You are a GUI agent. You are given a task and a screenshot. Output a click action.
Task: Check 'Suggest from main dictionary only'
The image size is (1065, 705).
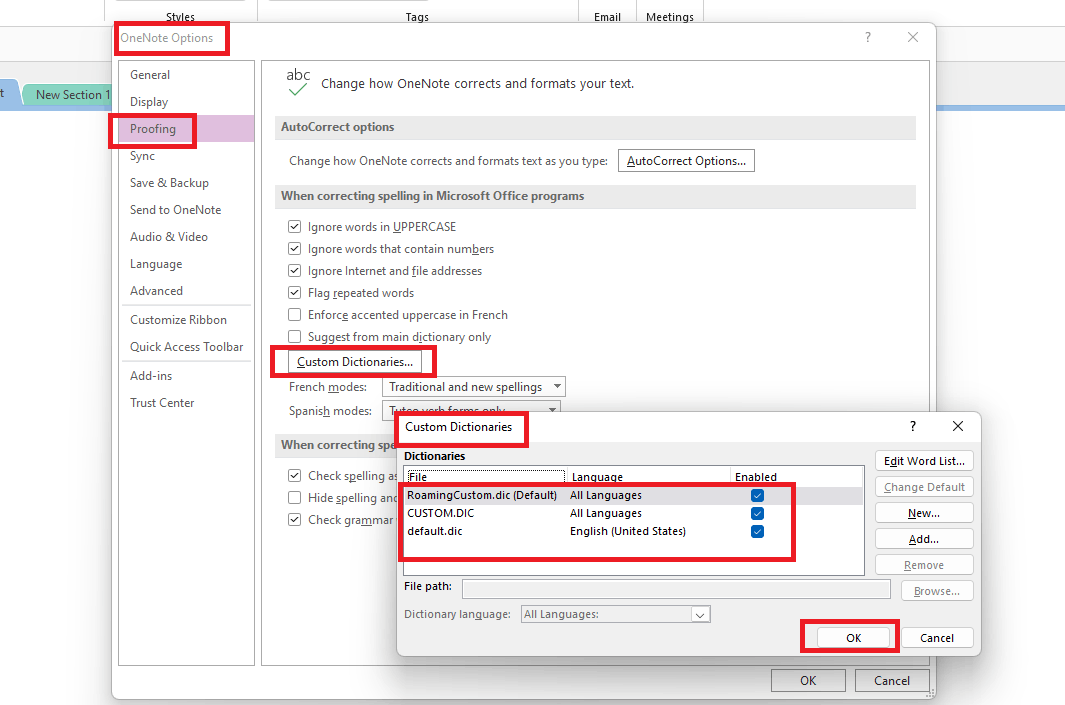coord(295,337)
